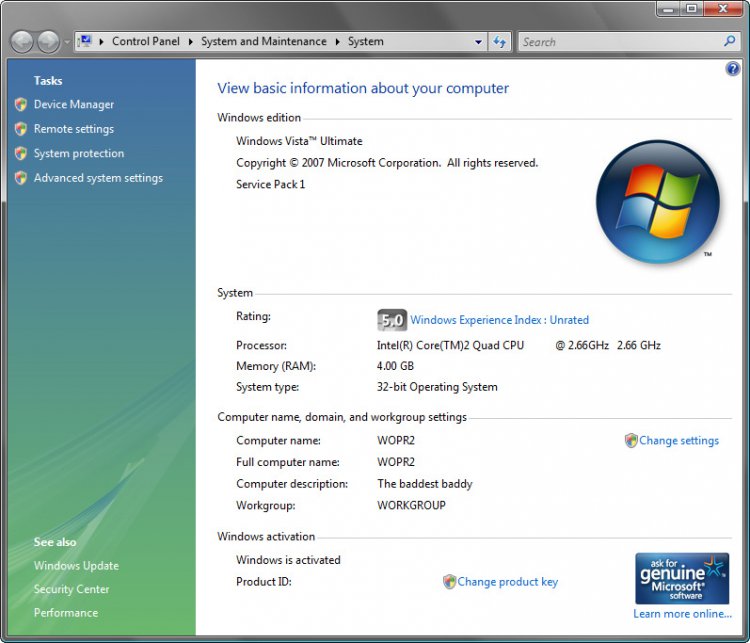Click the magnifying glass search icon
The image size is (750, 643).
click(729, 41)
